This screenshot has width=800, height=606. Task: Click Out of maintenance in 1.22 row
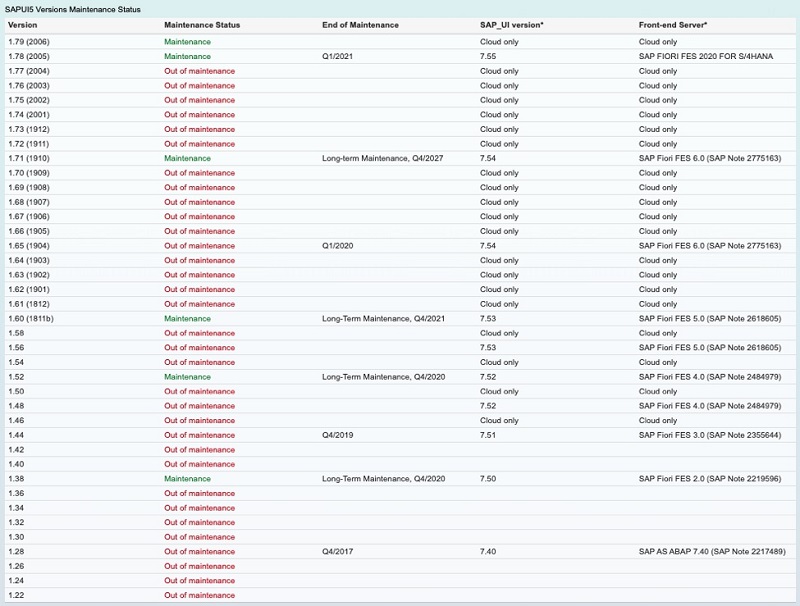pyautogui.click(x=199, y=595)
